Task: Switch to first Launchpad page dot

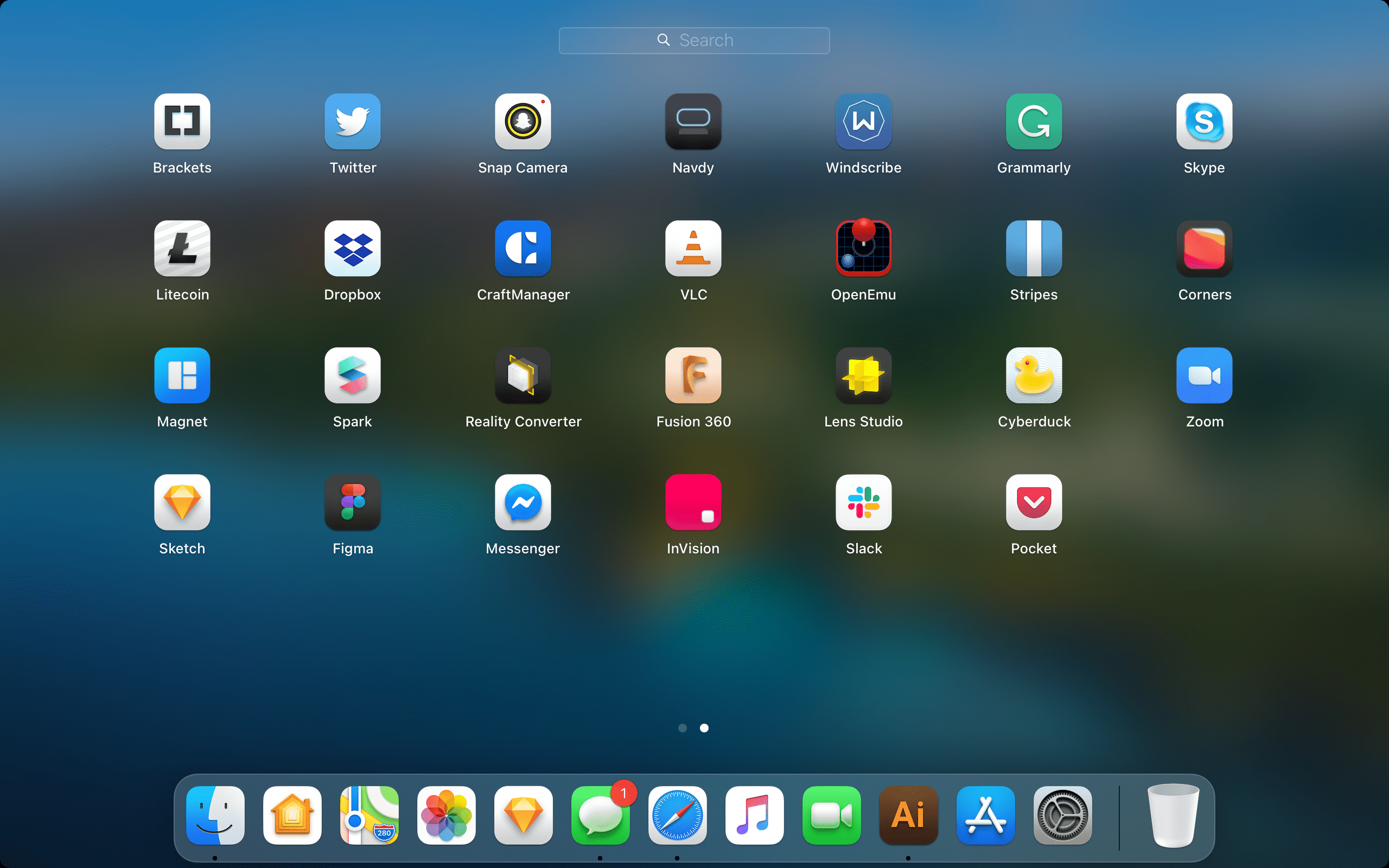Action: coord(683,728)
